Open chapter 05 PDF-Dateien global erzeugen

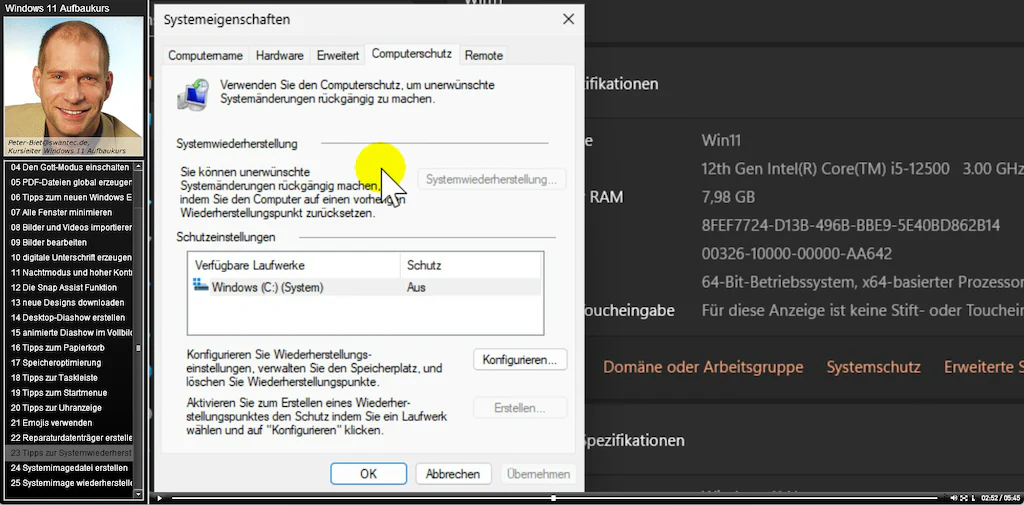click(69, 182)
